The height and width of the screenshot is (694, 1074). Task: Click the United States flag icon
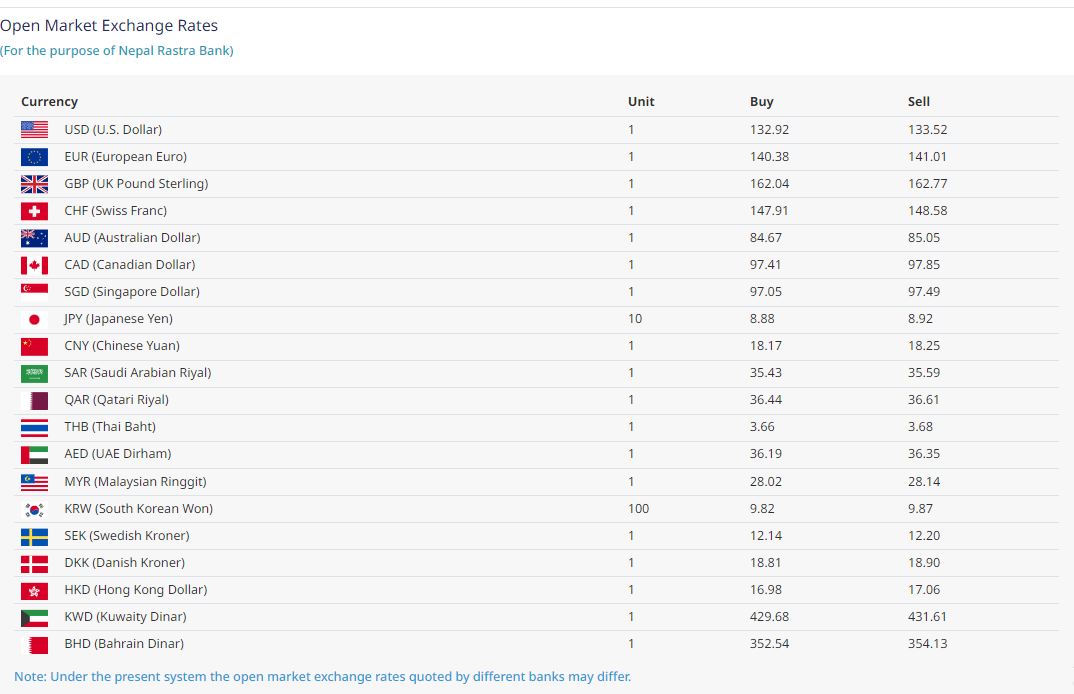(34, 130)
